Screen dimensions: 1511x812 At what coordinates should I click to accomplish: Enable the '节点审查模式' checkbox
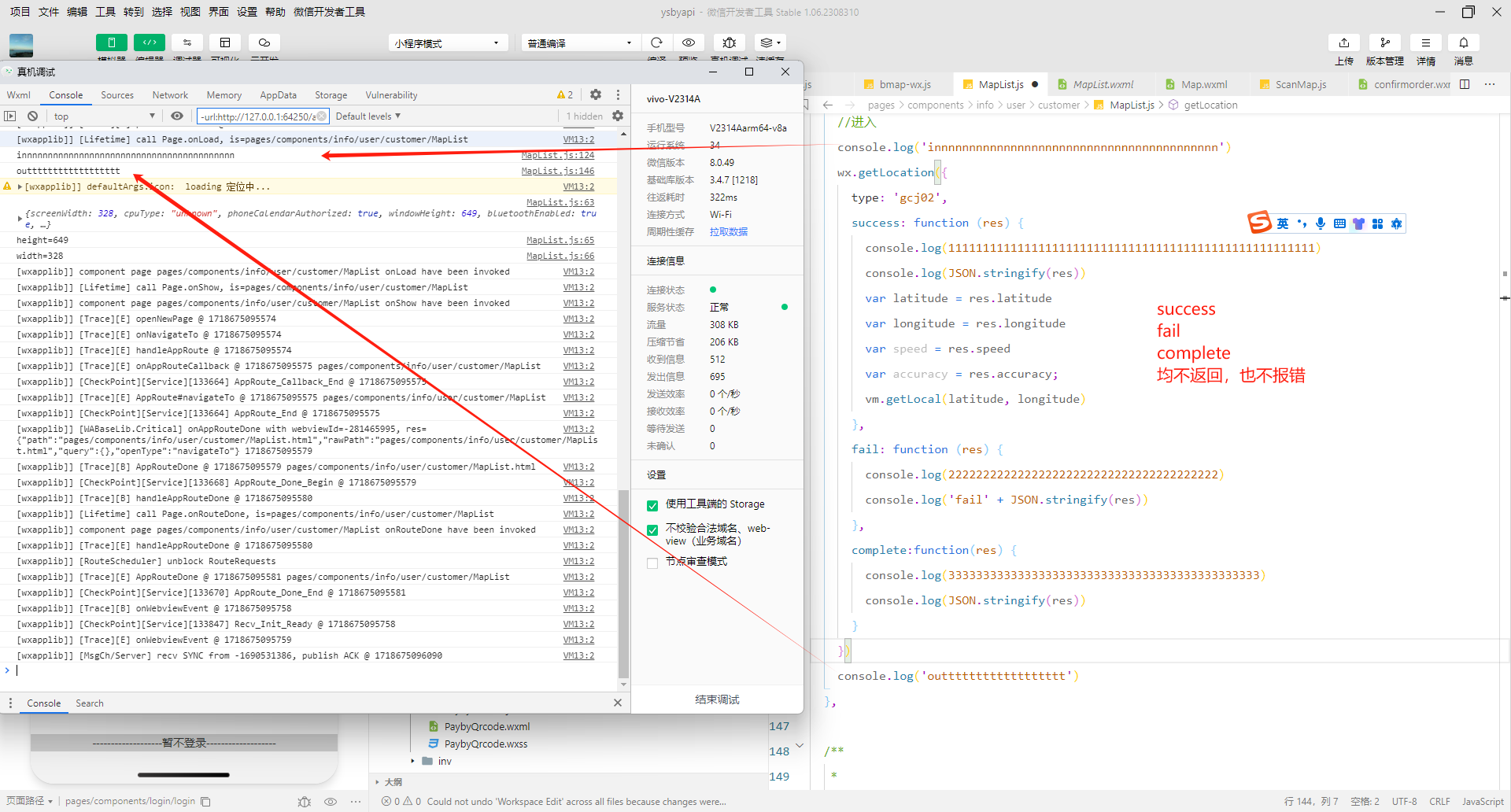652,563
